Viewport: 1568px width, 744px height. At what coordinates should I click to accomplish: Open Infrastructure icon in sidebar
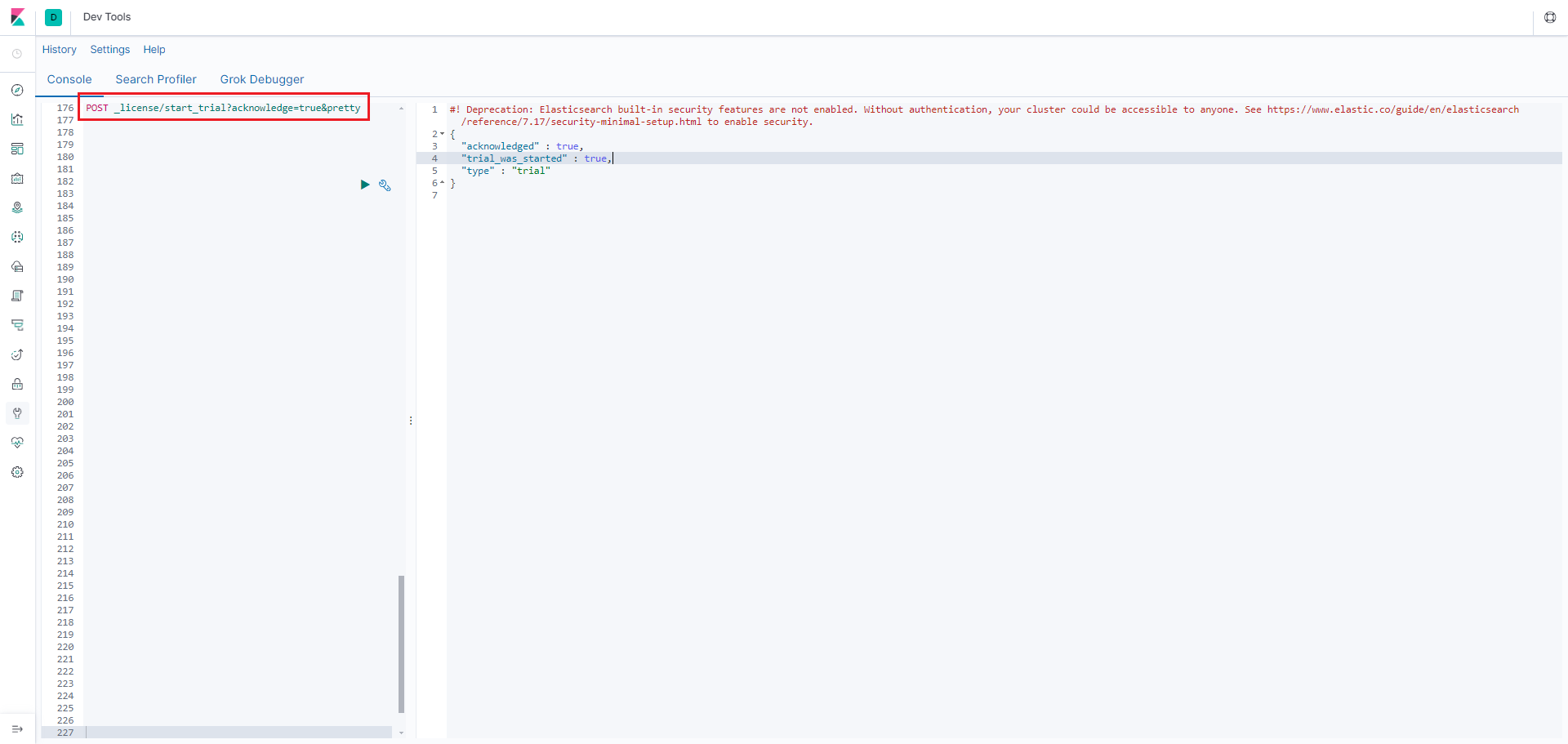click(x=17, y=266)
